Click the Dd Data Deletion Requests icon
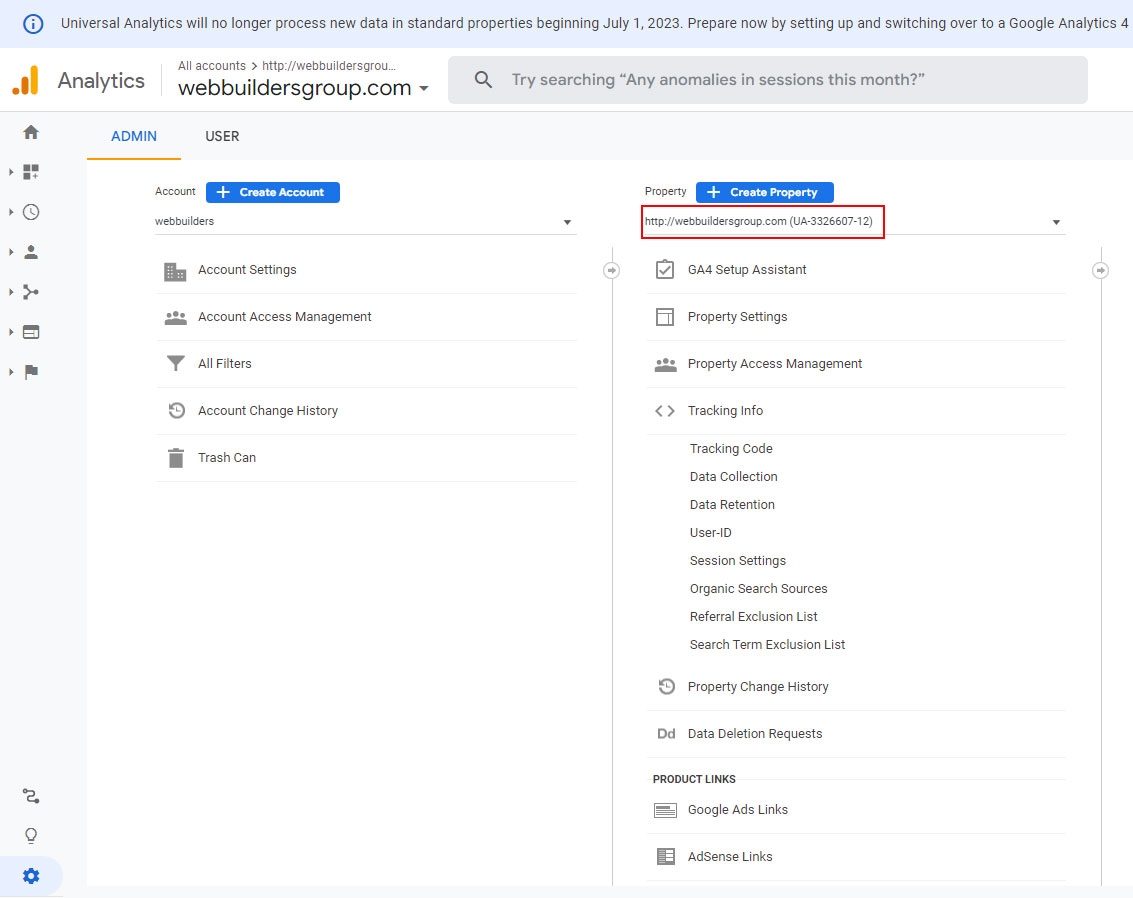 tap(666, 734)
